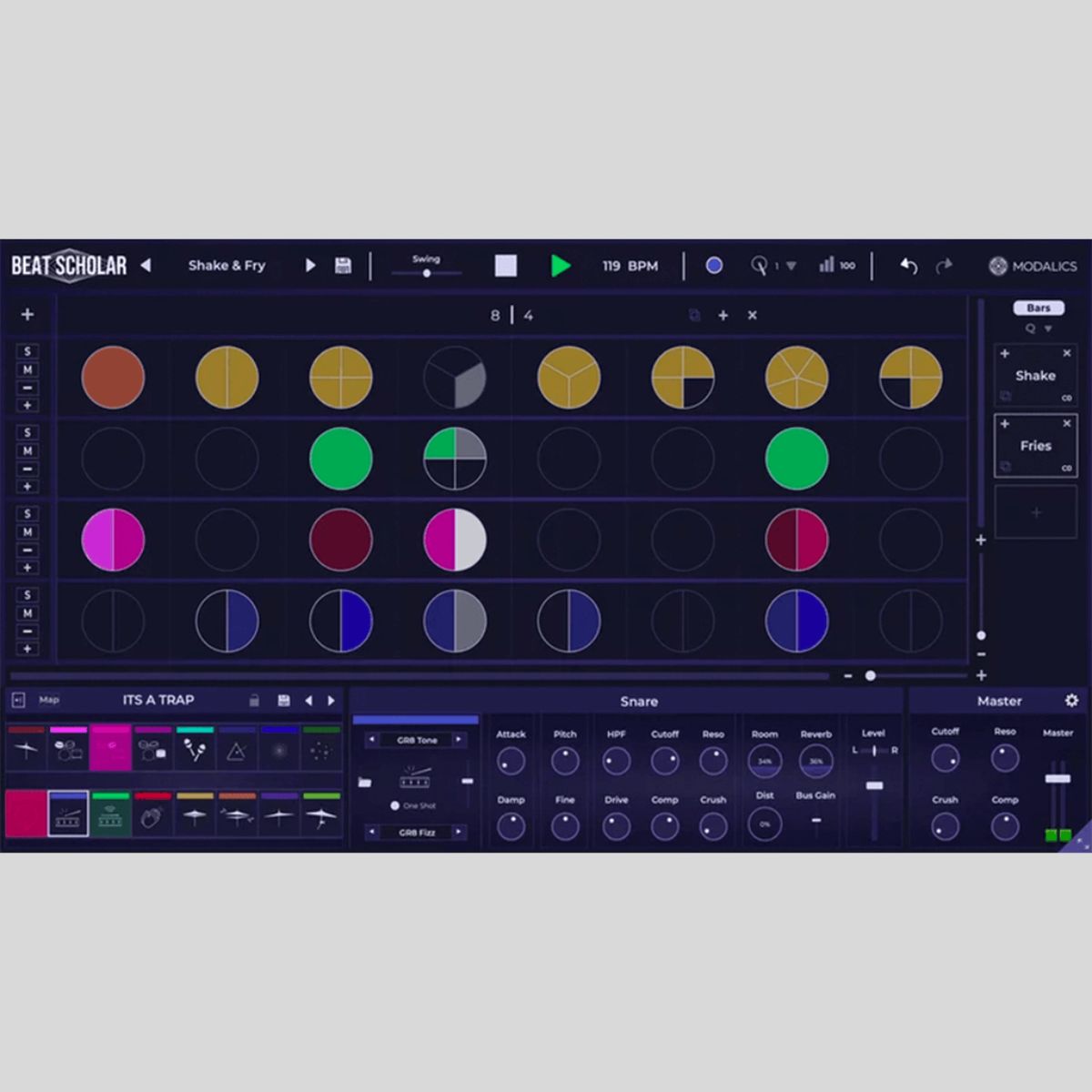Screen dimensions: 1092x1092
Task: Start playback with the green play button
Action: click(561, 265)
